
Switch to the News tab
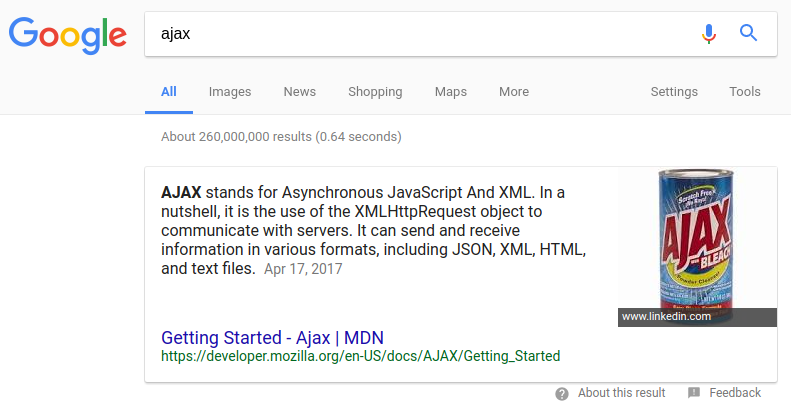(300, 92)
